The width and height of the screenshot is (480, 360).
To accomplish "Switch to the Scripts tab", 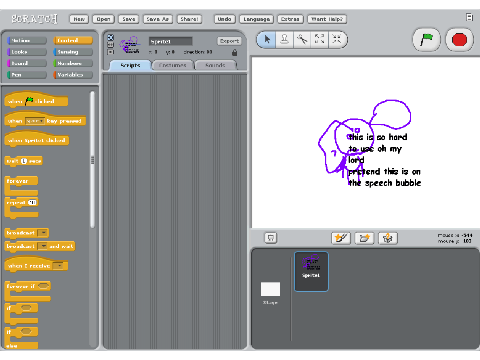I will tap(130, 65).
